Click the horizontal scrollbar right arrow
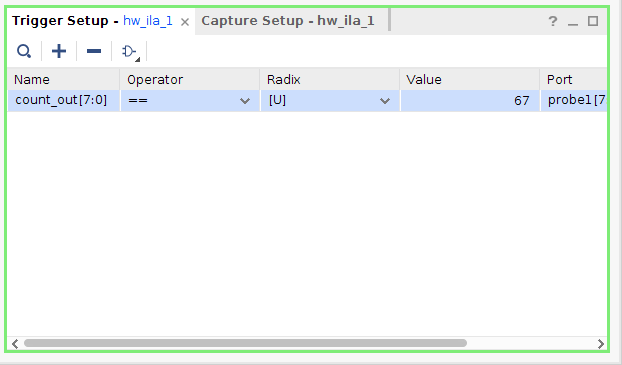Viewport: 622px width, 365px height. pos(601,344)
